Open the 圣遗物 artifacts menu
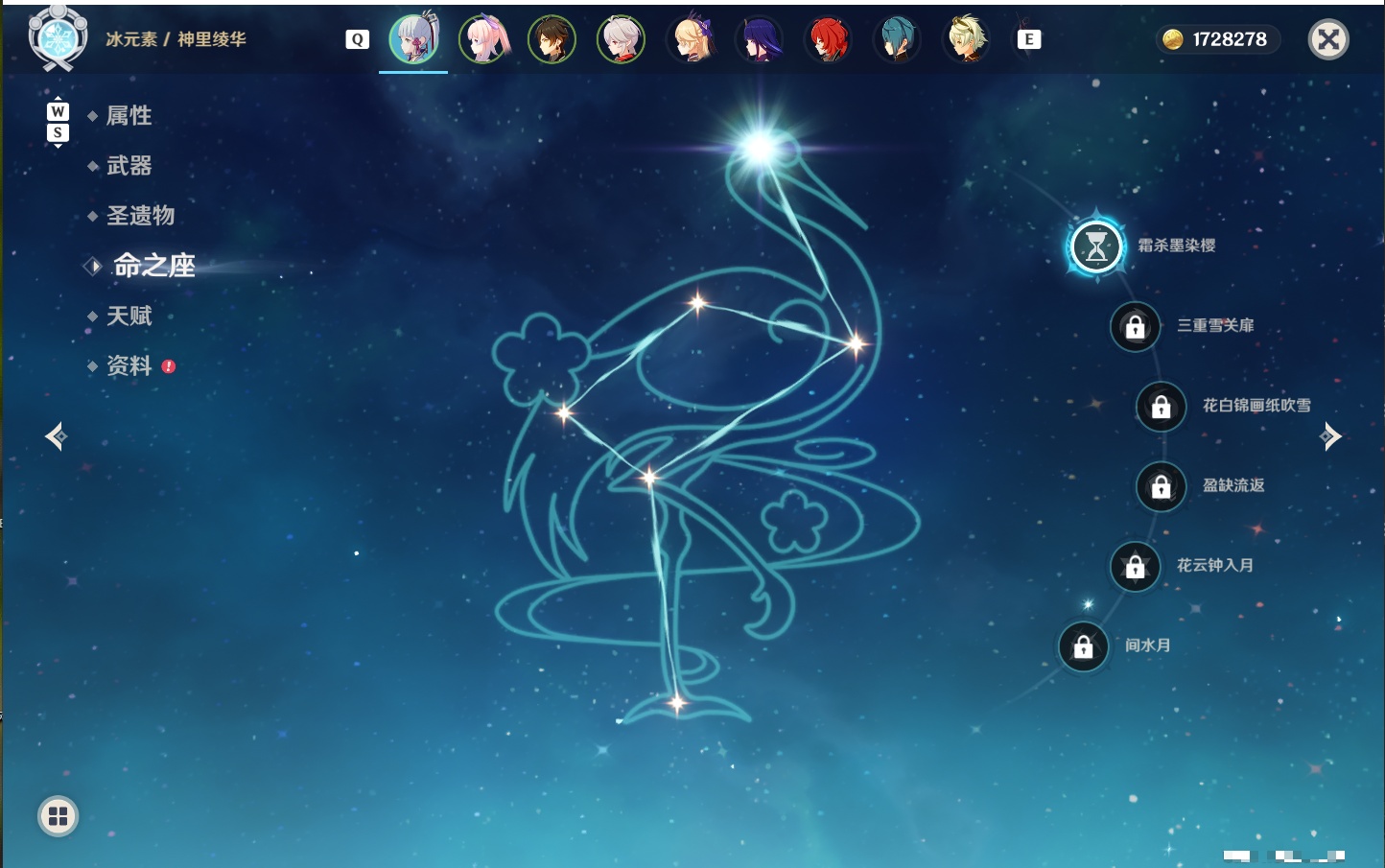Viewport: 1385px width, 868px height. (x=140, y=216)
